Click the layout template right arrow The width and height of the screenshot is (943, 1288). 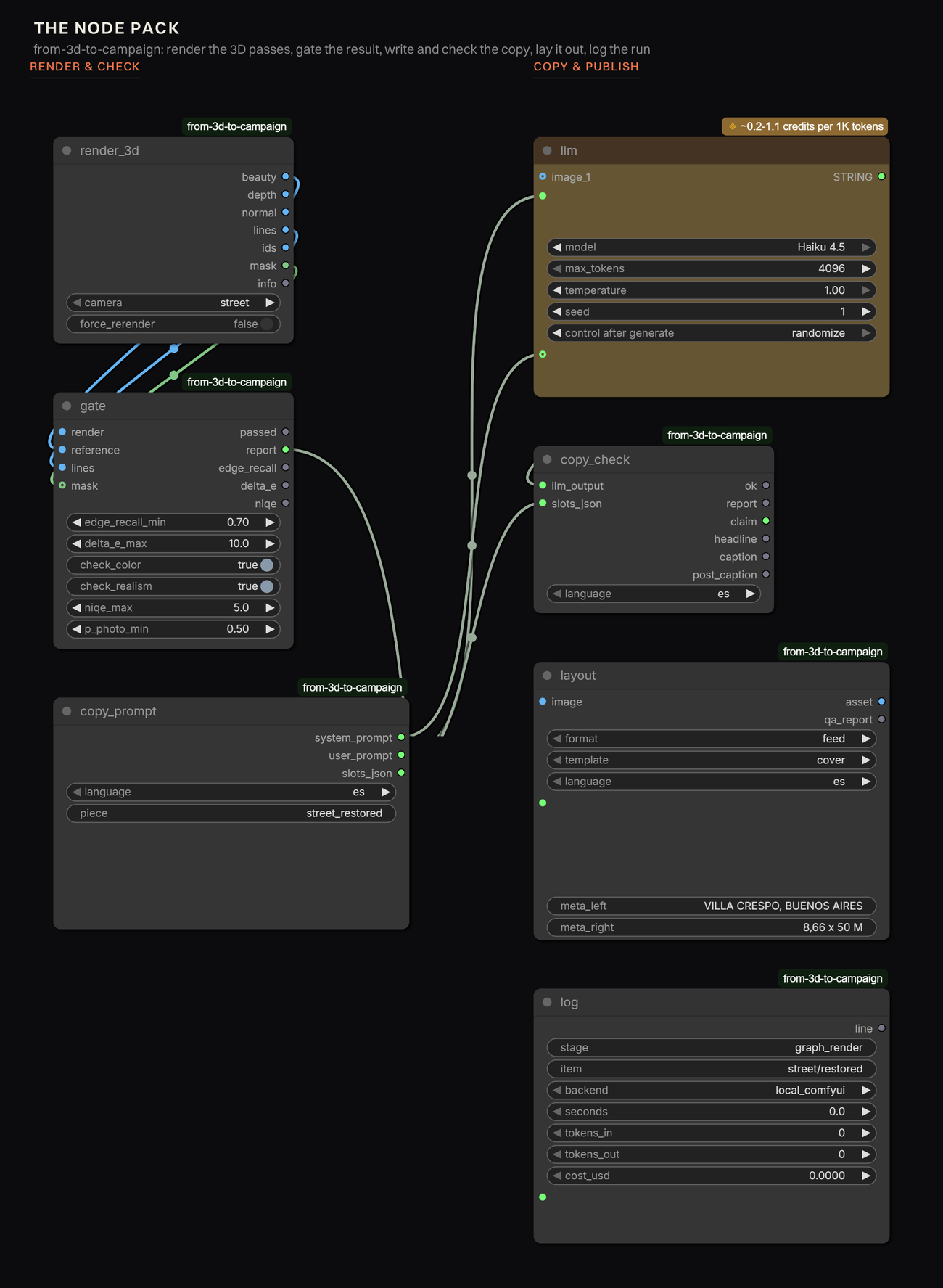[x=866, y=760]
